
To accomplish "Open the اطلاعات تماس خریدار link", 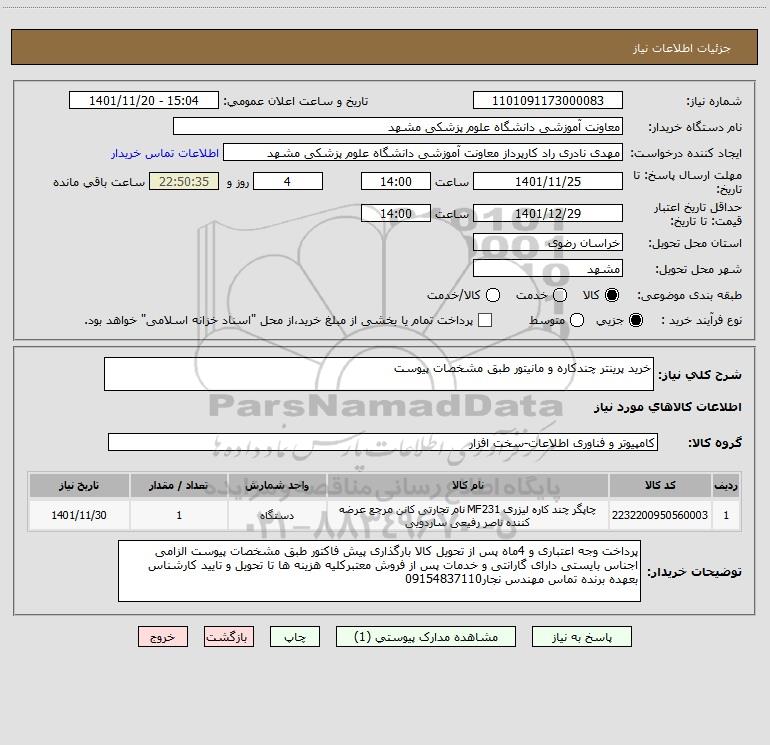I will coord(165,153).
